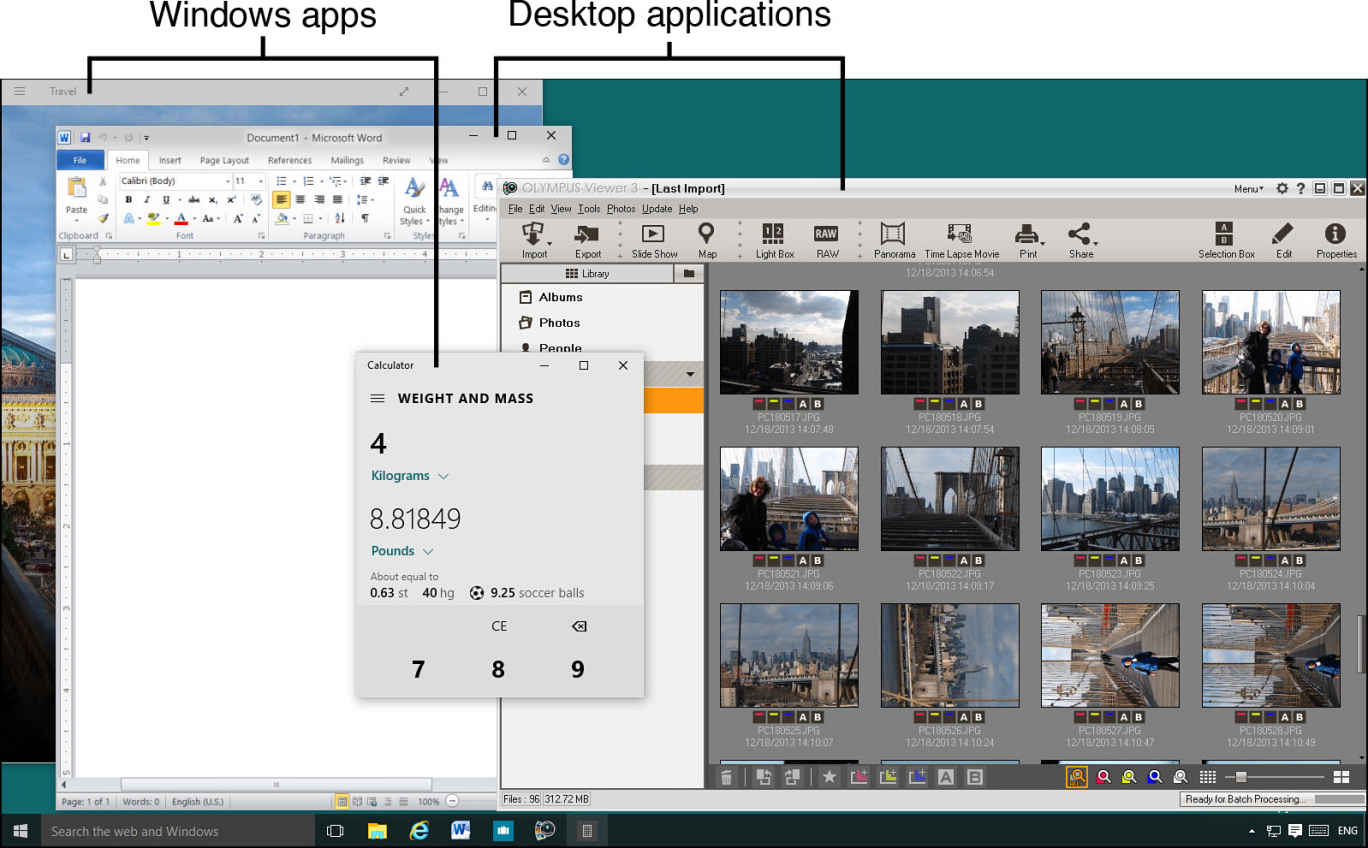Click the Import icon in Olympus Viewer
Screen dimensions: 1368x848
(x=534, y=234)
